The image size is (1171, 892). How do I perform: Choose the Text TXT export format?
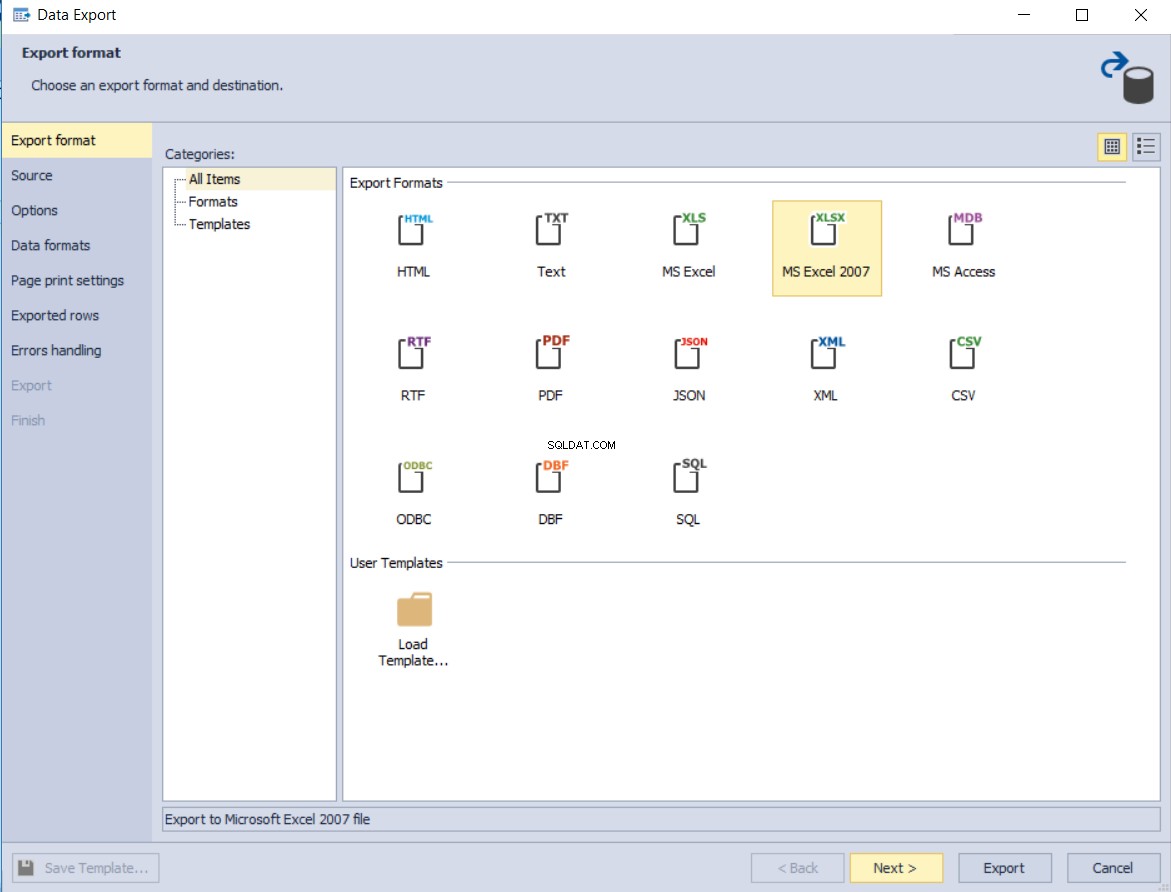pyautogui.click(x=551, y=230)
